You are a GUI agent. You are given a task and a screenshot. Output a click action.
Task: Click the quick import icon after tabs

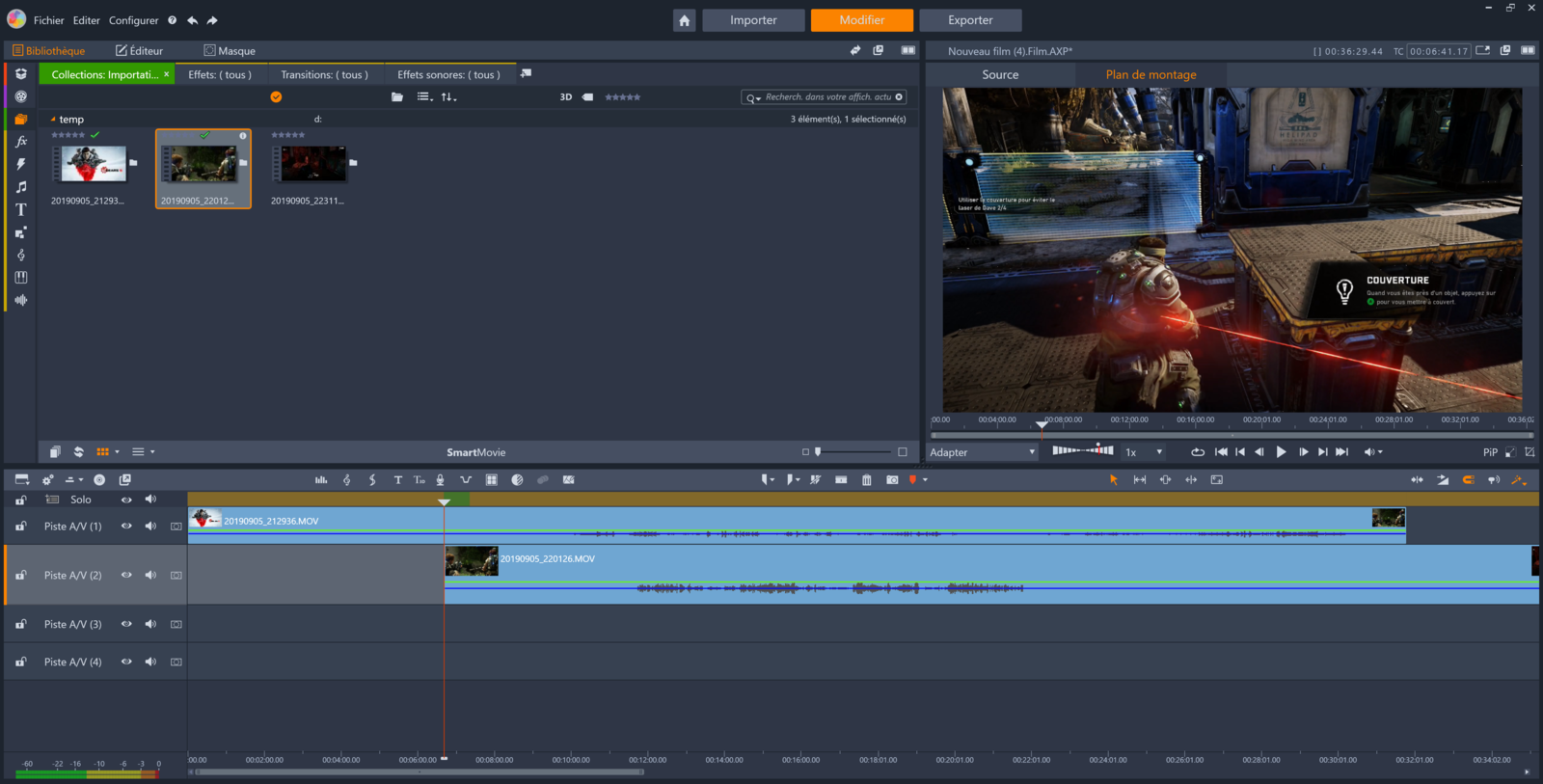[526, 73]
